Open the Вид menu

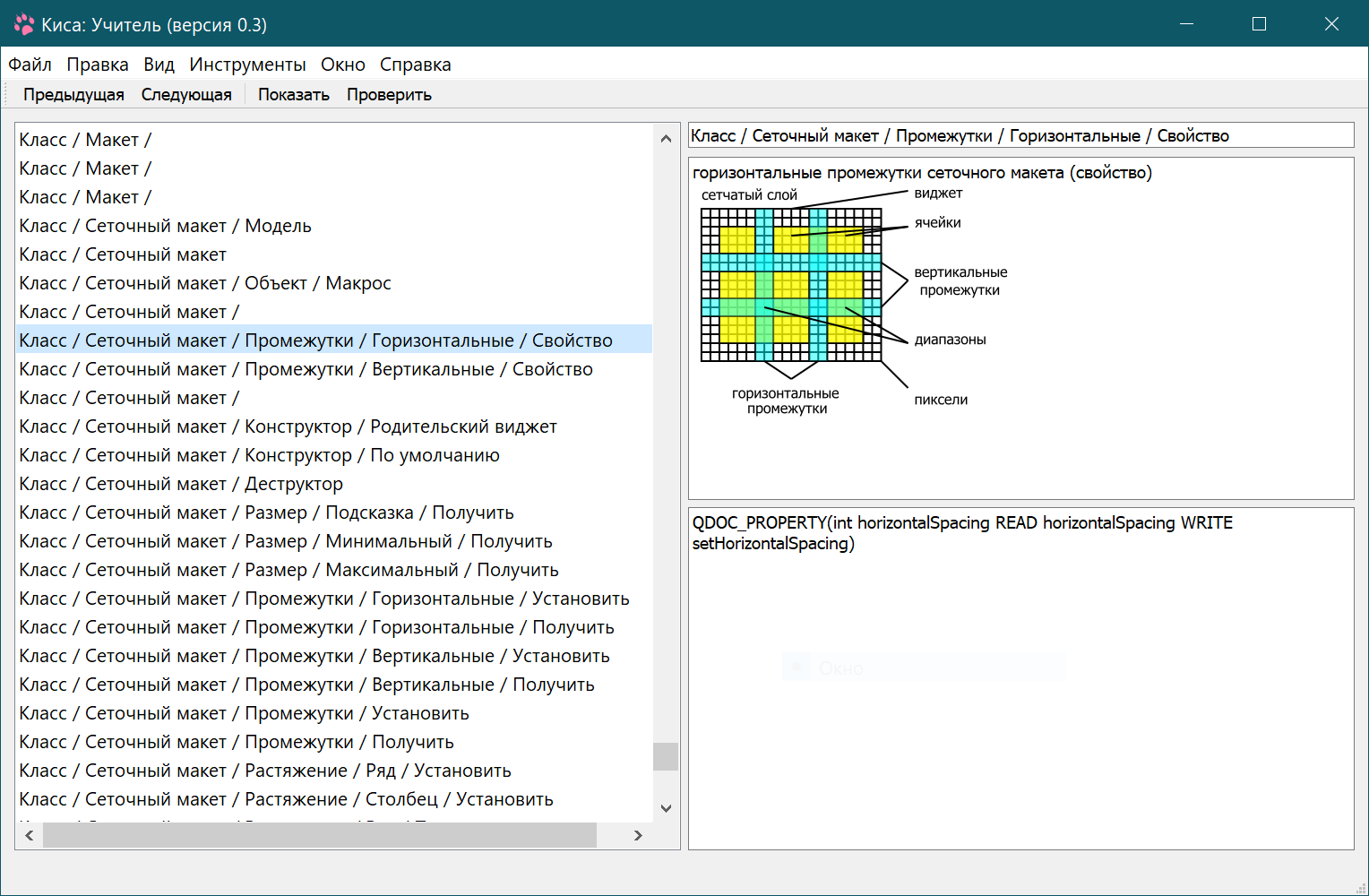pyautogui.click(x=159, y=65)
